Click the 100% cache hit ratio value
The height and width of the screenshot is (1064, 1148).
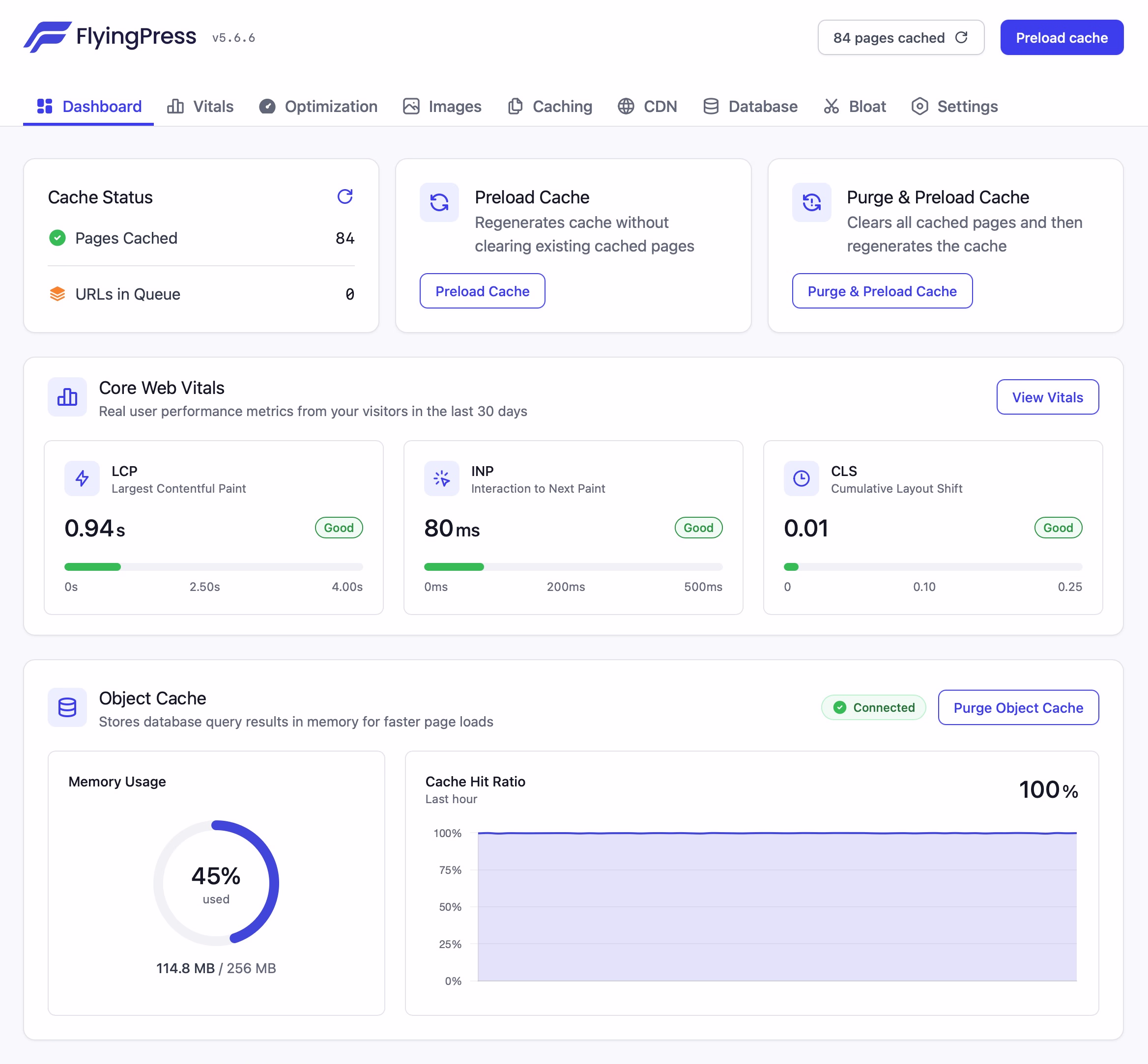(1048, 789)
